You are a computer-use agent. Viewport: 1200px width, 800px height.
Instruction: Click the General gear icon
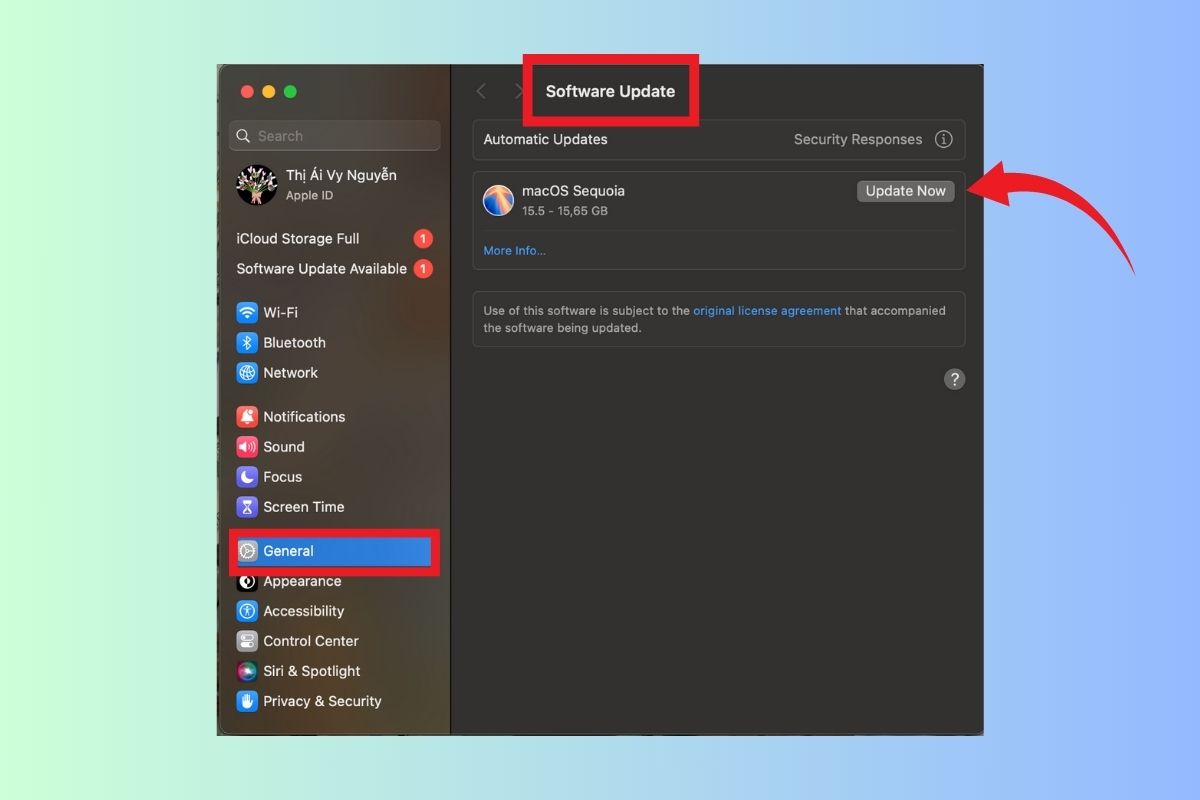pos(247,551)
